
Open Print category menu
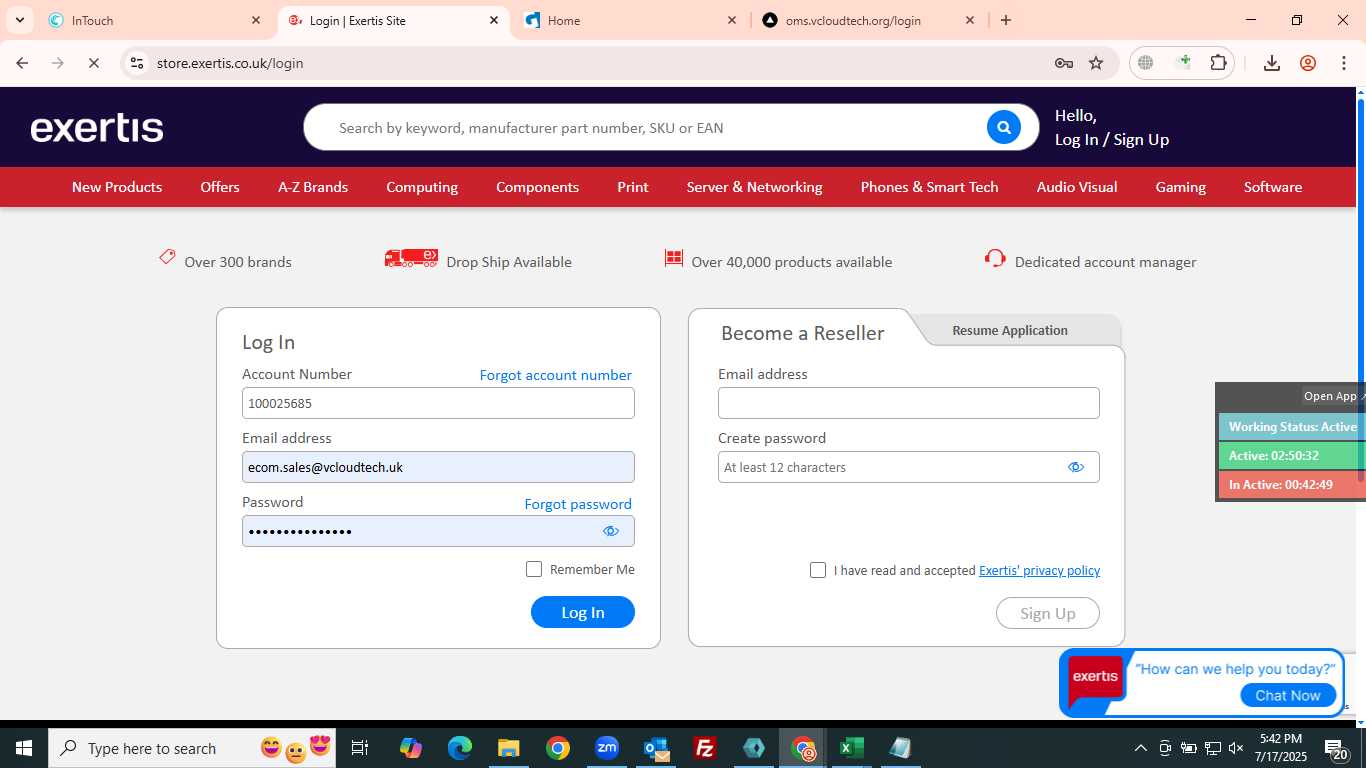pyautogui.click(x=633, y=187)
